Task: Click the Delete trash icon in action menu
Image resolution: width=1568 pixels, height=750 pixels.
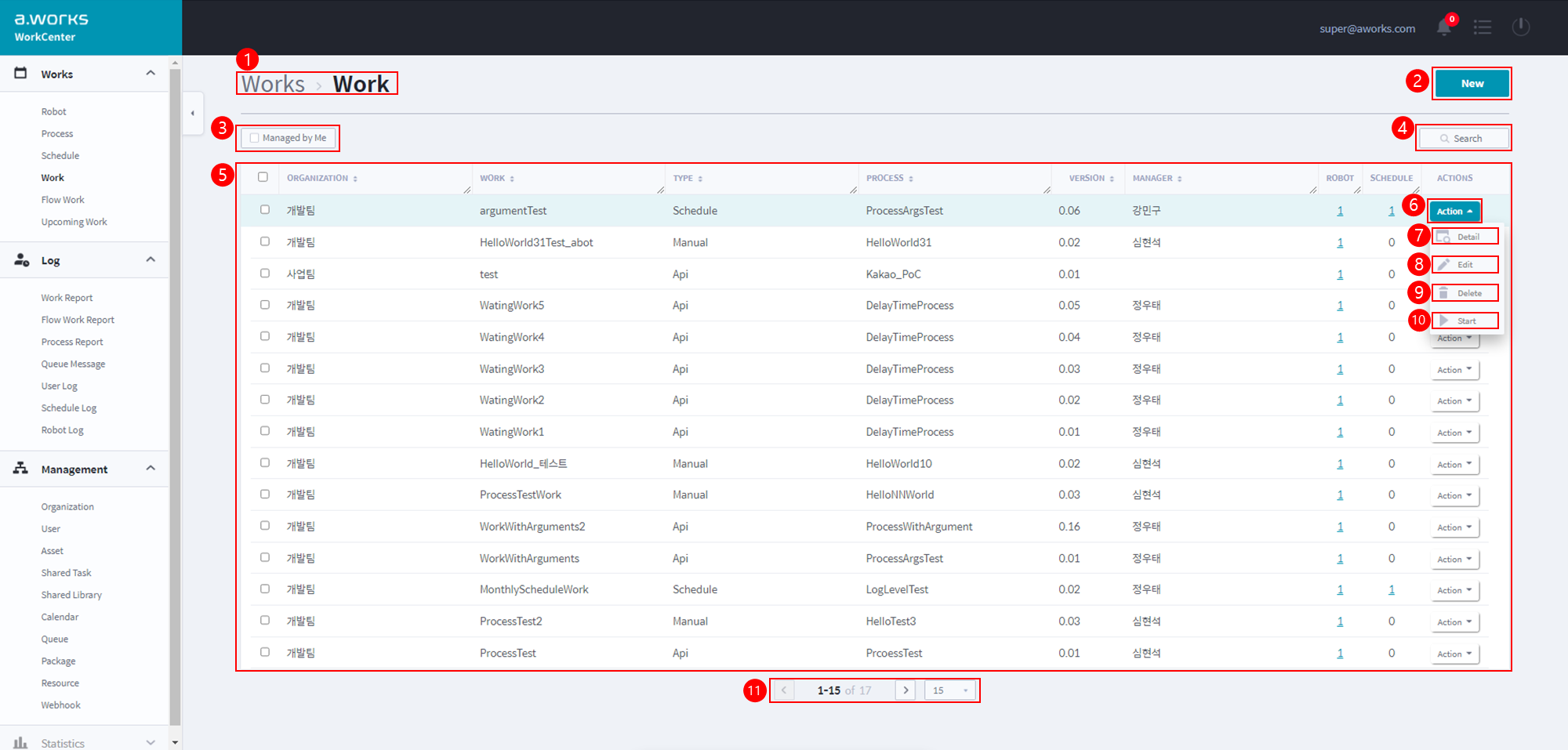Action: point(1443,292)
